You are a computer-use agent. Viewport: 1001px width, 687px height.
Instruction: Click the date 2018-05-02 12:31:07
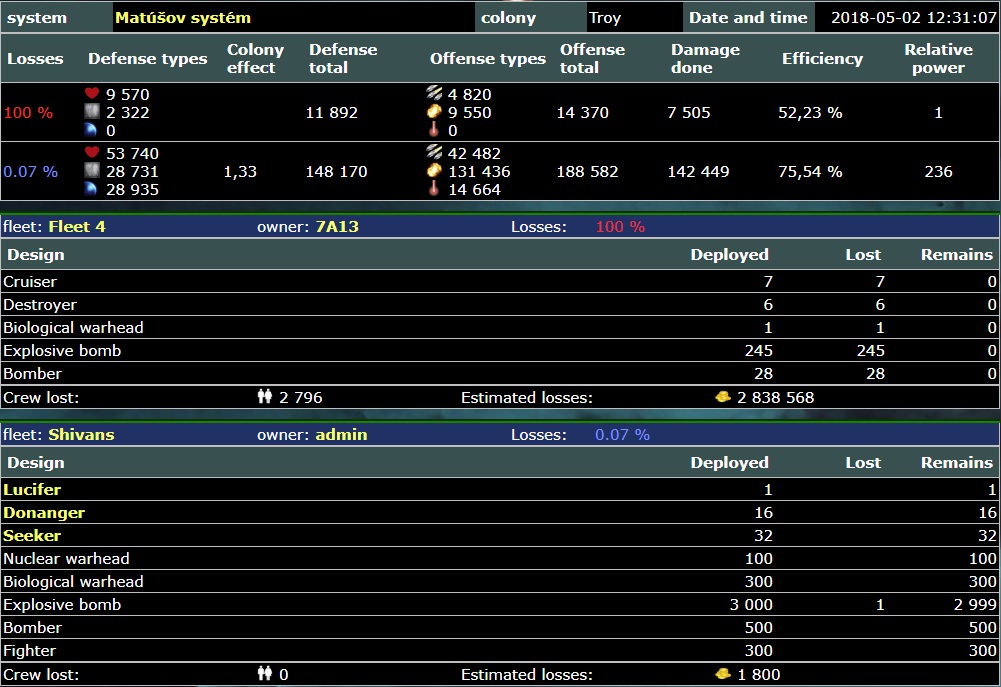[914, 18]
